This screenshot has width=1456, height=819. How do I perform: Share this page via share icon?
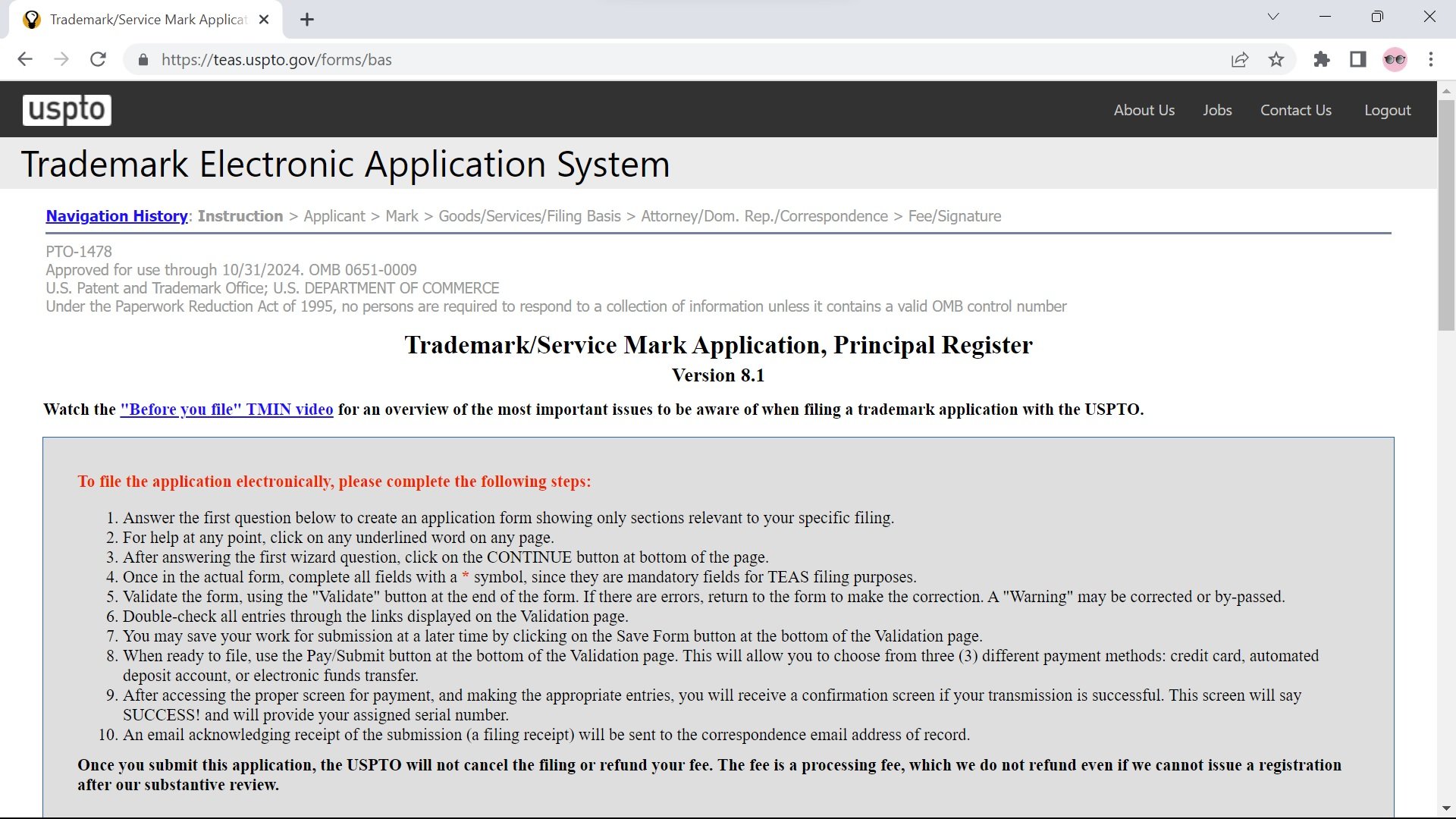[1240, 59]
